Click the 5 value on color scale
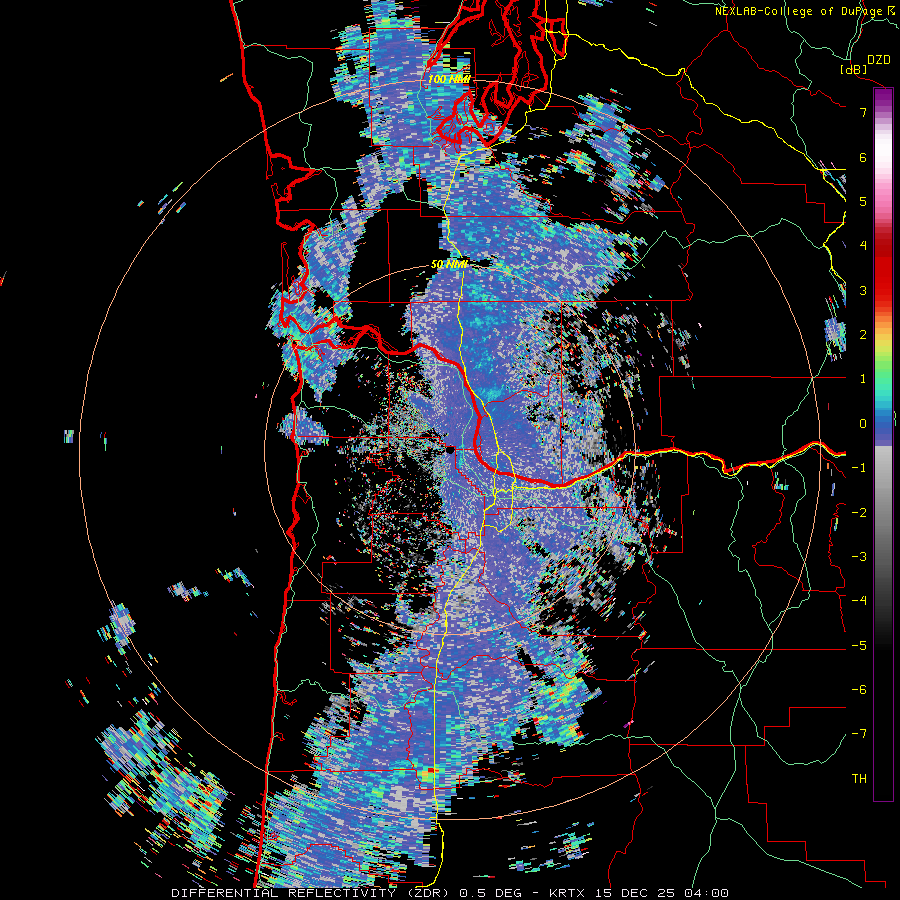The width and height of the screenshot is (900, 900). tap(863, 201)
